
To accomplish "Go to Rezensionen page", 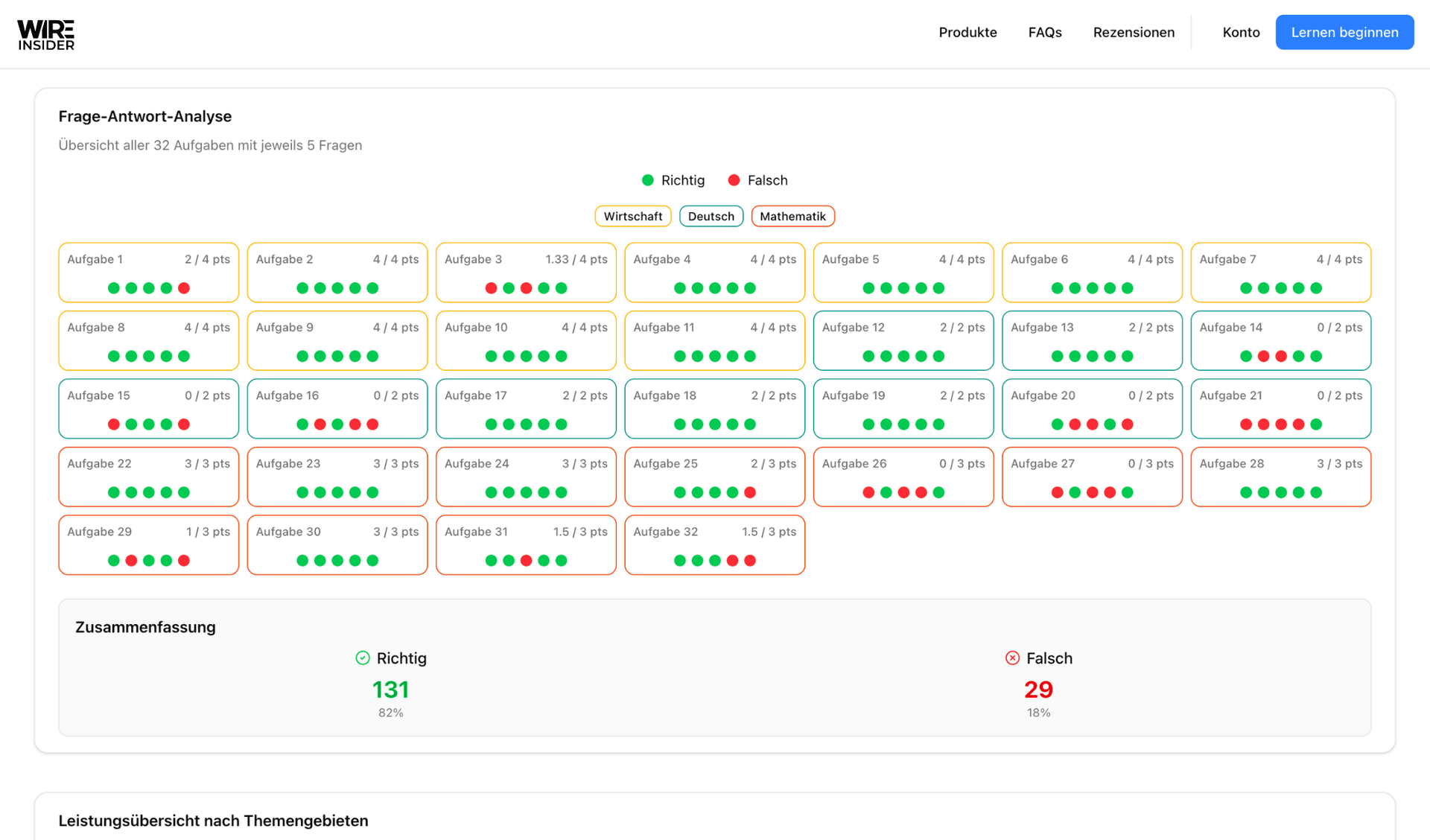I will click(x=1134, y=32).
